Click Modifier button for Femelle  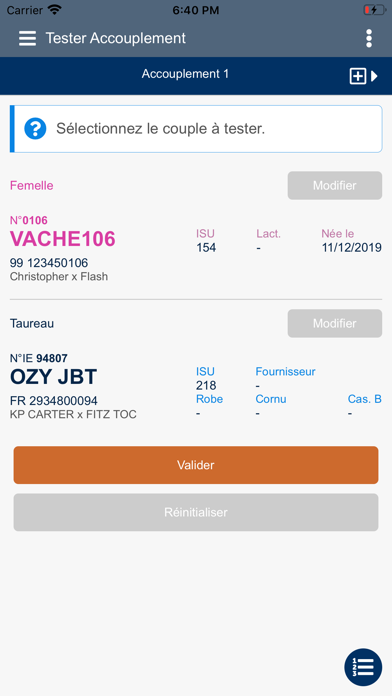point(335,186)
